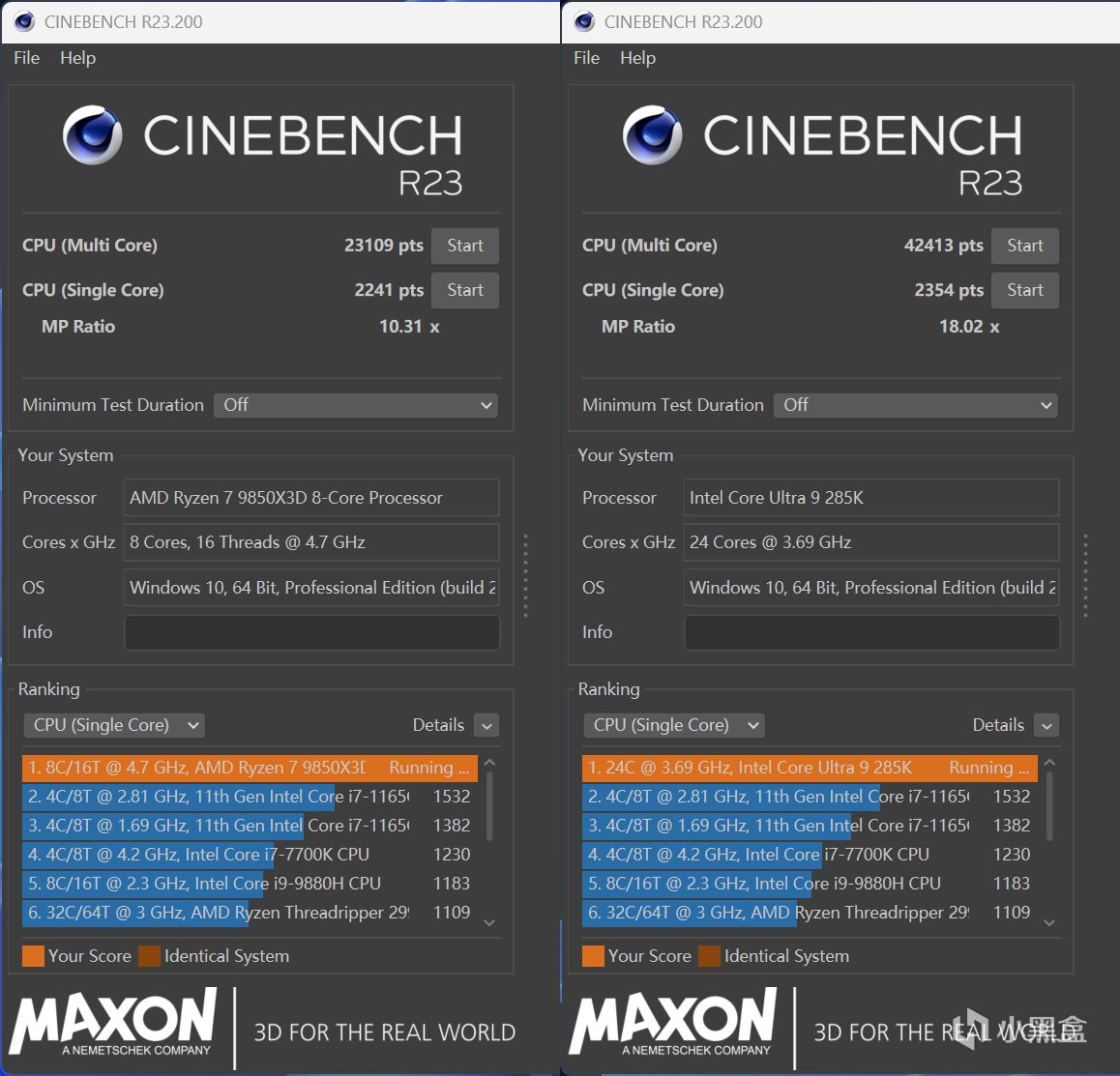
Task: Click the Maxon logo in left window
Action: [113, 1022]
